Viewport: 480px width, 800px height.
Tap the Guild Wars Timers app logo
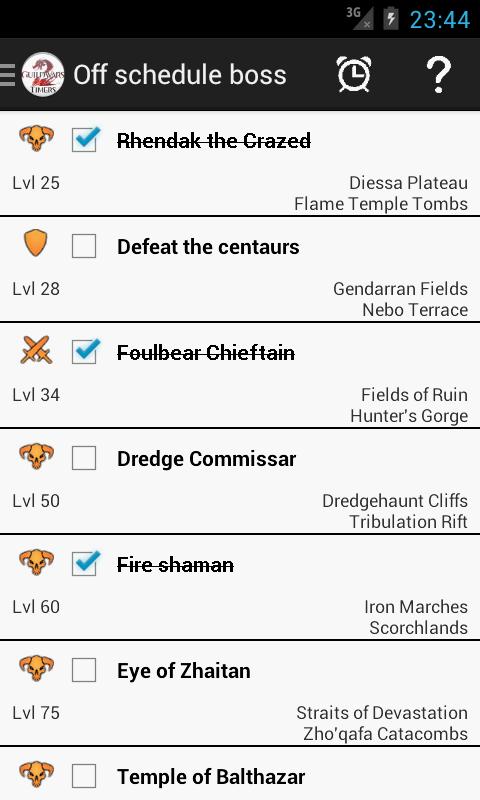point(43,74)
